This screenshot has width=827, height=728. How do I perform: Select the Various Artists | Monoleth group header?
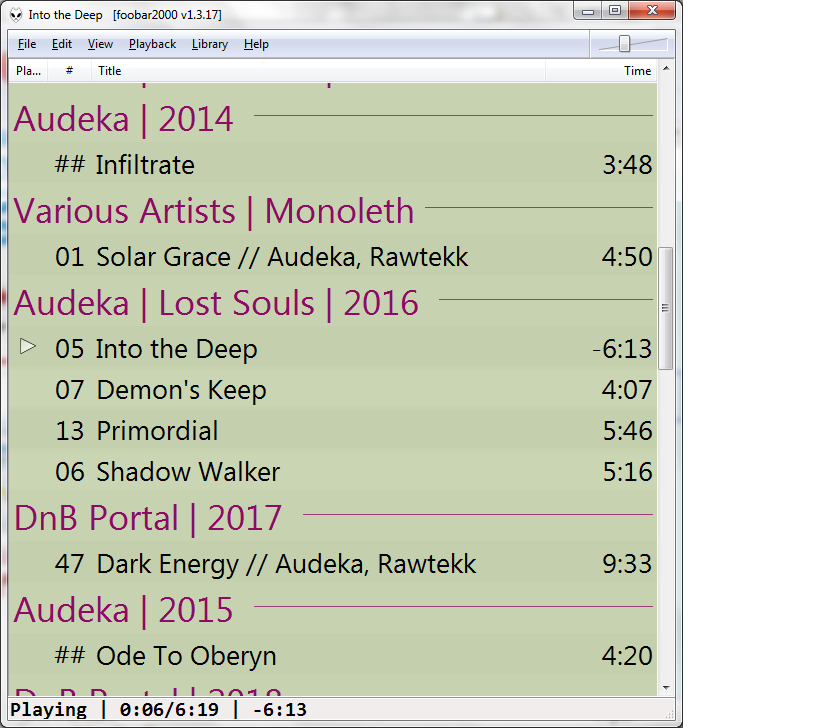[x=333, y=211]
